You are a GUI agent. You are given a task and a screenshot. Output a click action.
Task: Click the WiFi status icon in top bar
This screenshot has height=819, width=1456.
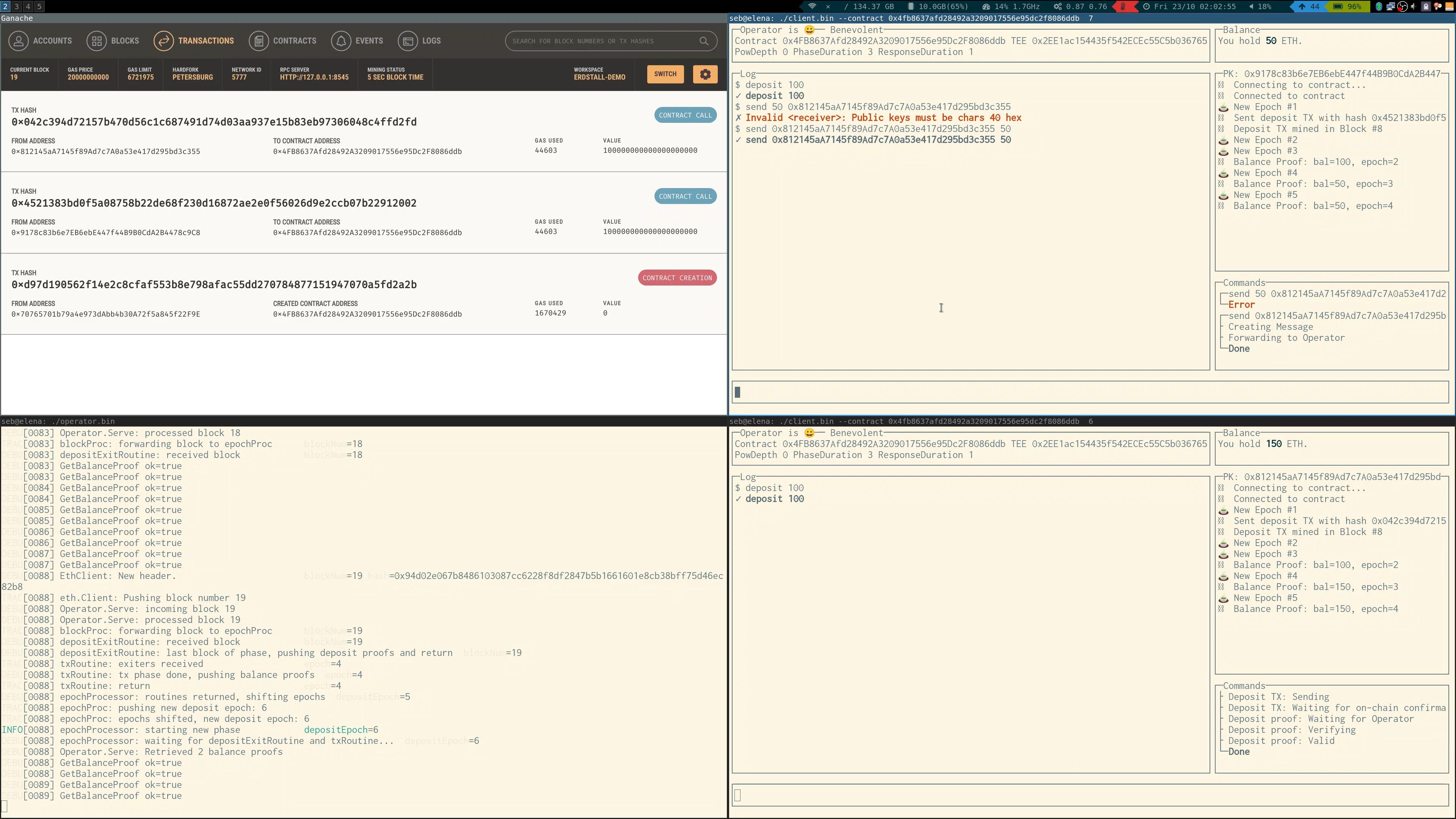coord(812,6)
